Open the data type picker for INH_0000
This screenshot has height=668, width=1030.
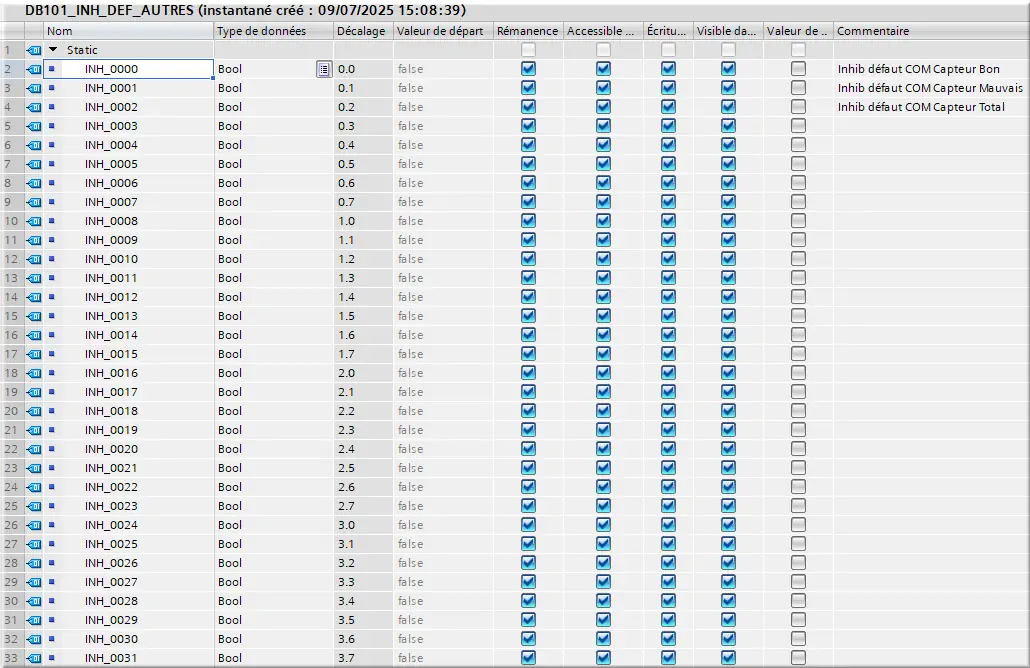click(324, 69)
